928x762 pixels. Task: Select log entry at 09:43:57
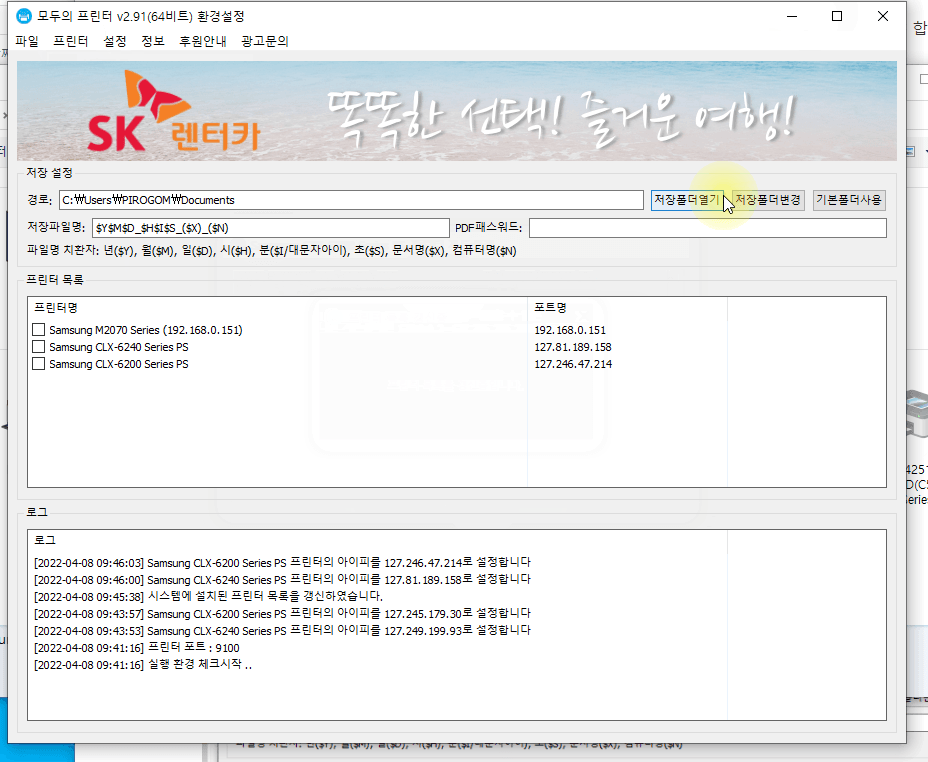[282, 614]
